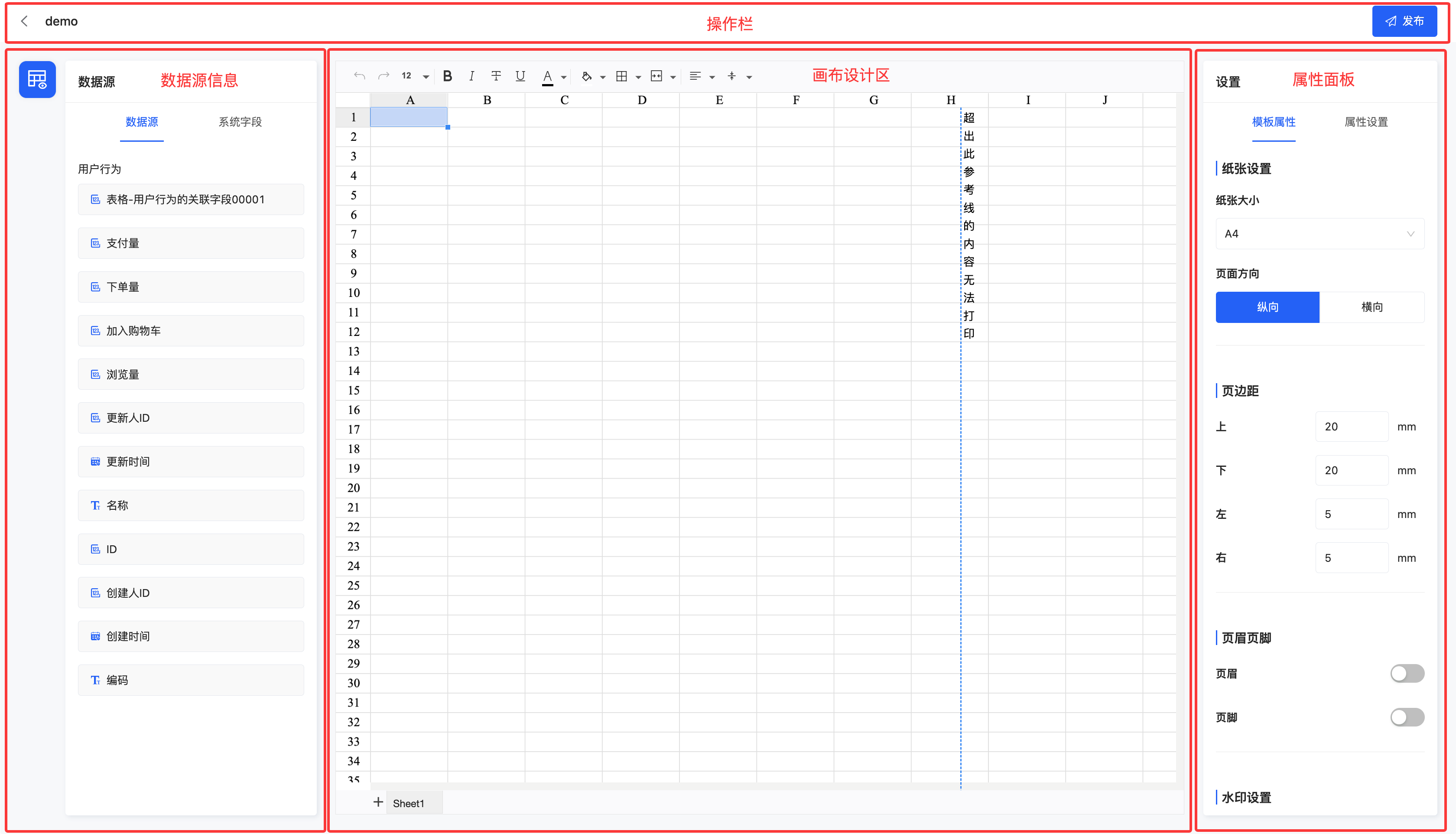This screenshot has height=834, width=1456.
Task: Click the cell borders icon
Action: 621,76
